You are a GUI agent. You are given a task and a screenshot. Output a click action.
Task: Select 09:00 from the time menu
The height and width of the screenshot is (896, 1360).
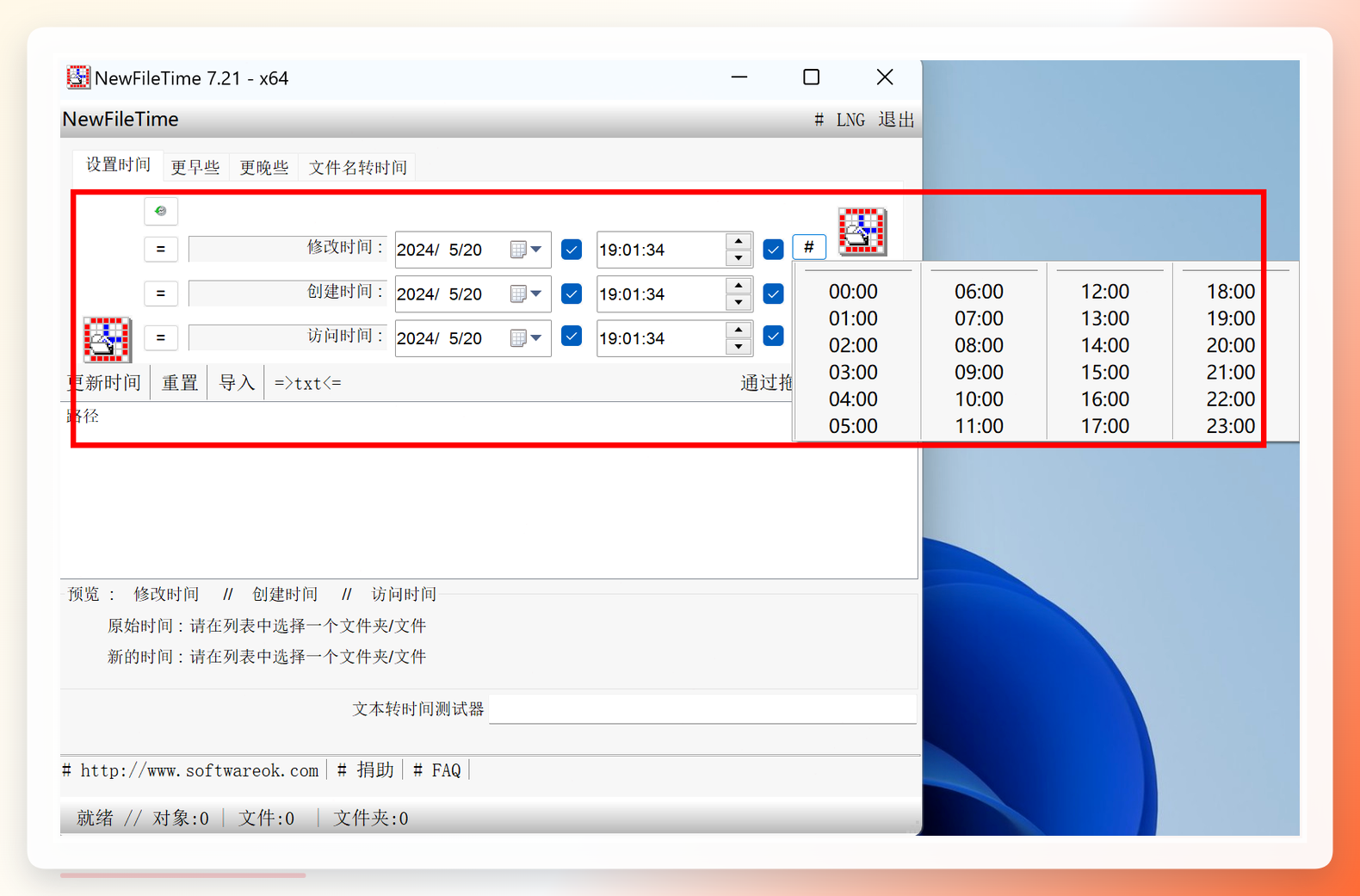979,373
